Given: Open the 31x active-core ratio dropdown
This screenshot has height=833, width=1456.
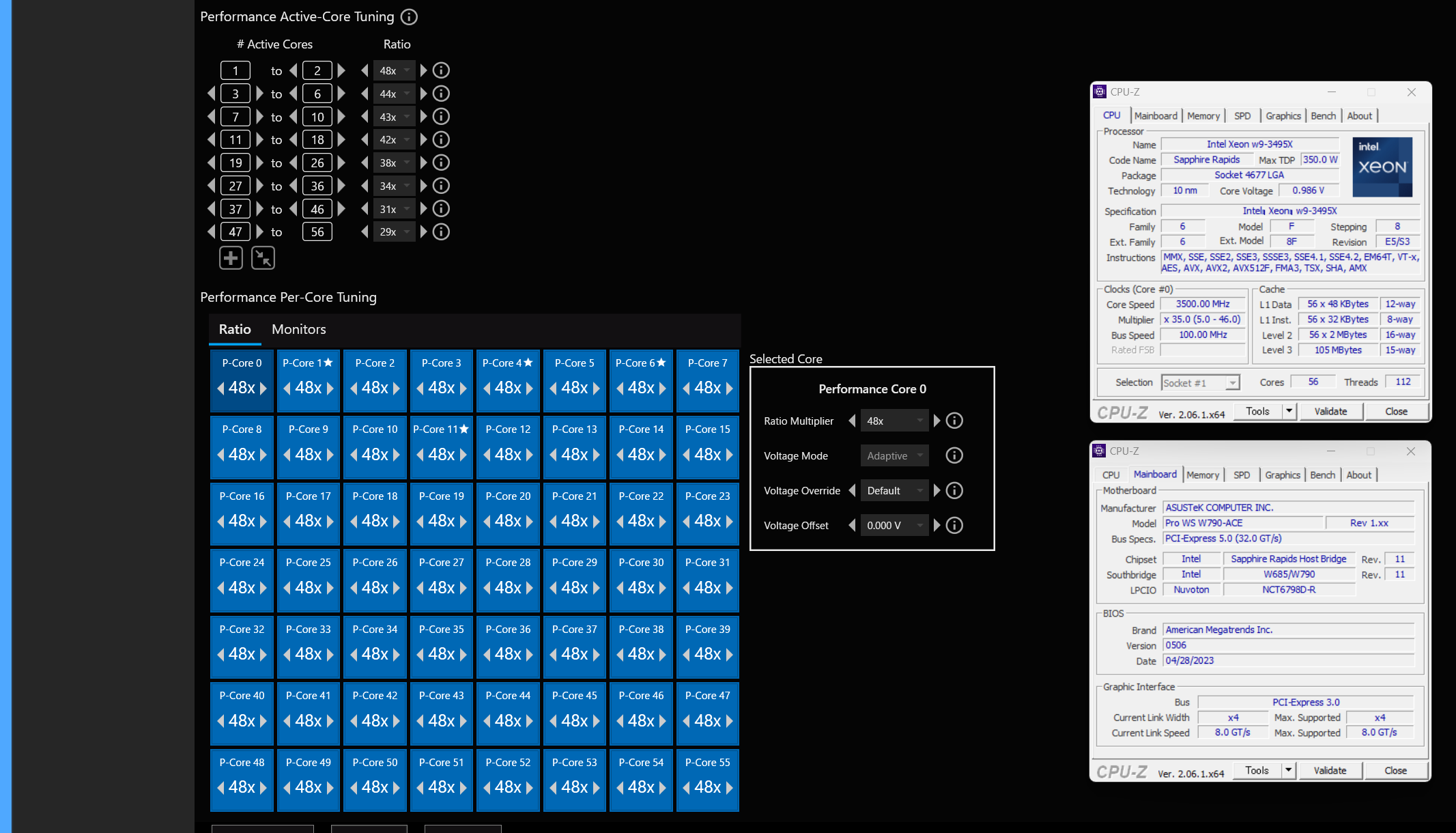Looking at the screenshot, I should tap(394, 209).
